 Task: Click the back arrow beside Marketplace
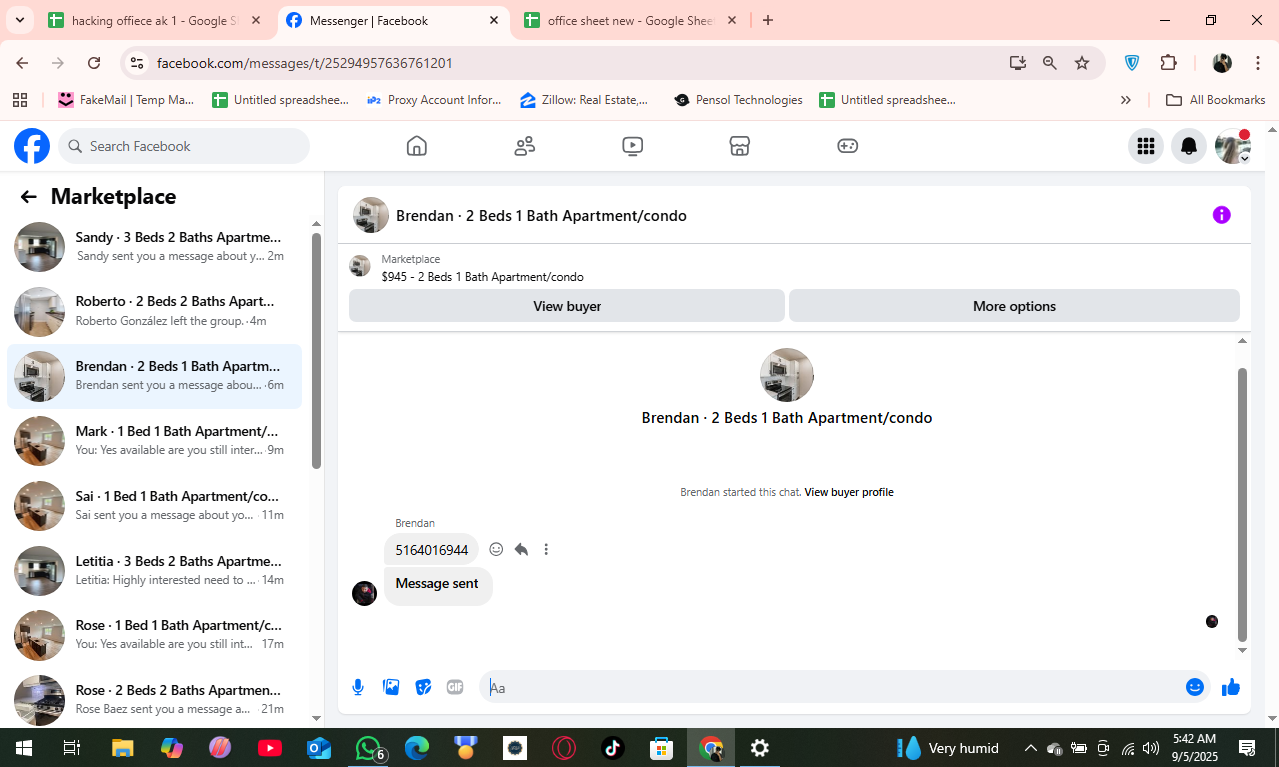point(28,197)
